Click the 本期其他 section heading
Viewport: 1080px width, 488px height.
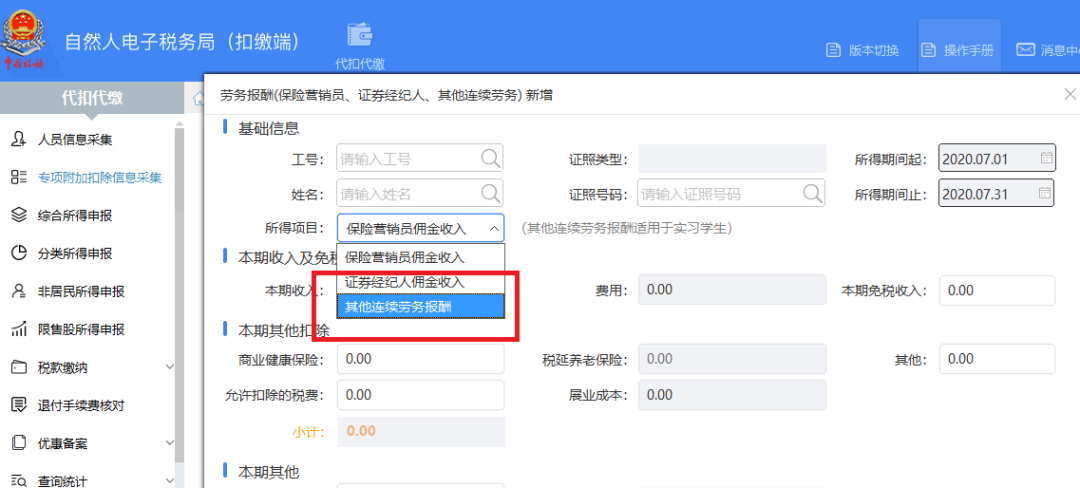[x=268, y=472]
